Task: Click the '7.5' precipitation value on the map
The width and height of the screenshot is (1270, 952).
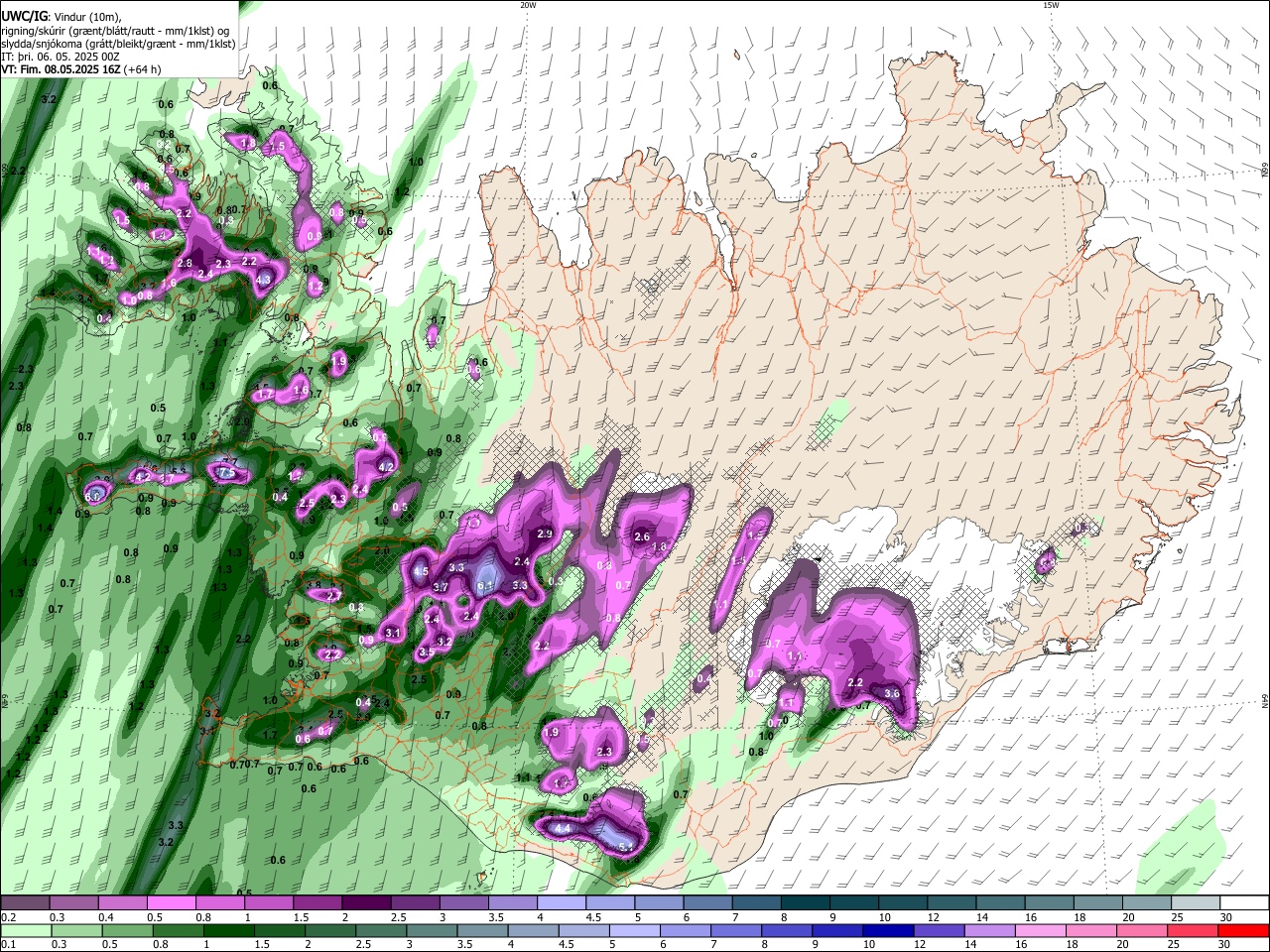Action: 227,473
